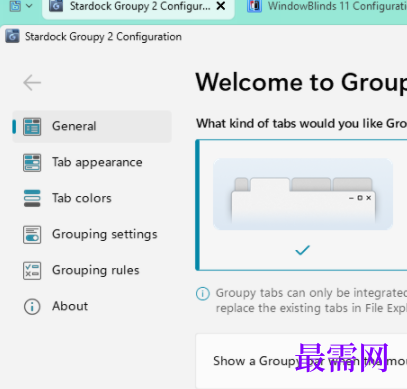Open the About page
Screen dimensions: 407x389
(x=92, y=306)
